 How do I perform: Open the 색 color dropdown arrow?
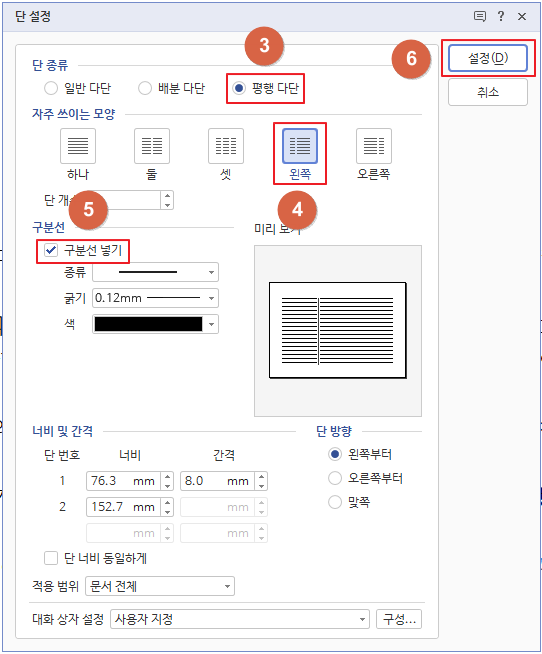(212, 324)
